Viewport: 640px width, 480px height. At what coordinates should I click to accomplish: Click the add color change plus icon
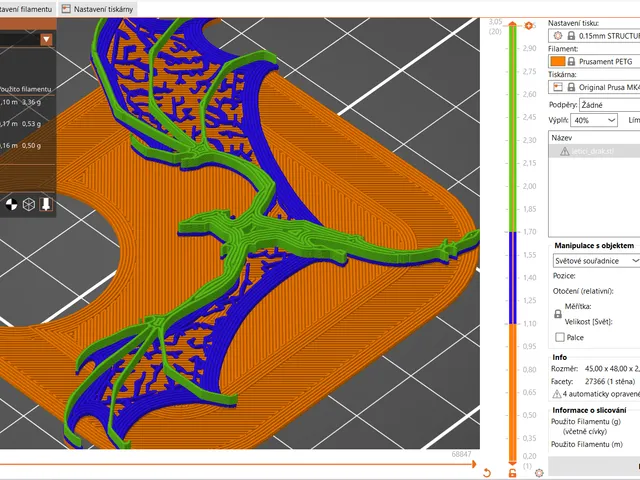point(529,26)
